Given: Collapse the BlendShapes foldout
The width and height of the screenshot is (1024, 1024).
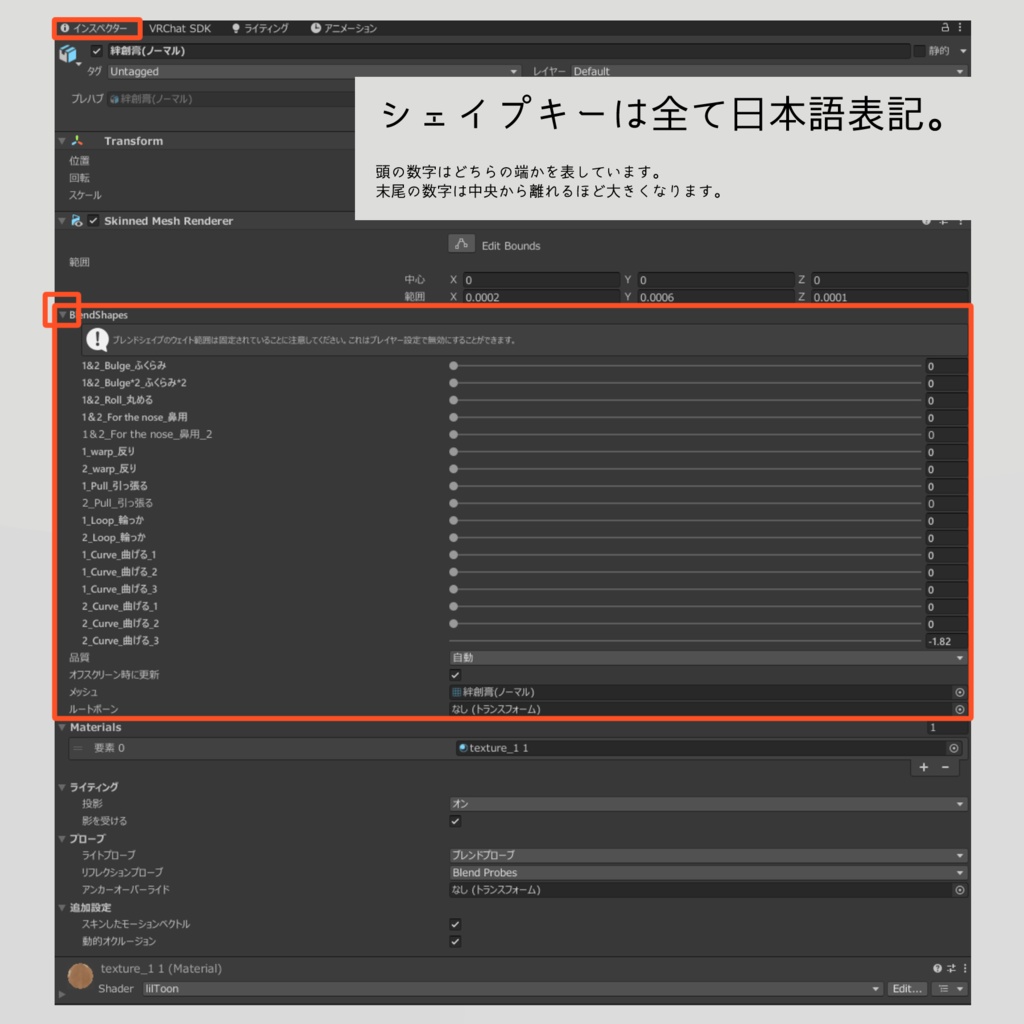Looking at the screenshot, I should point(63,315).
